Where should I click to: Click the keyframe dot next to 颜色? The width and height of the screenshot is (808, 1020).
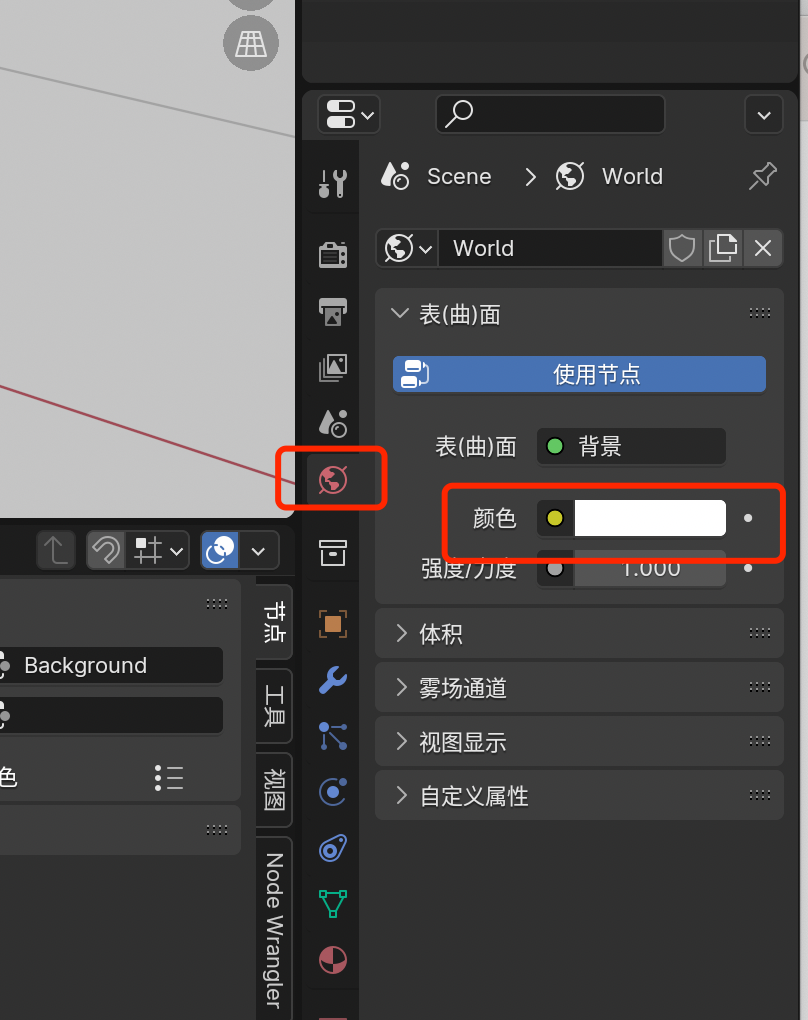[x=747, y=518]
